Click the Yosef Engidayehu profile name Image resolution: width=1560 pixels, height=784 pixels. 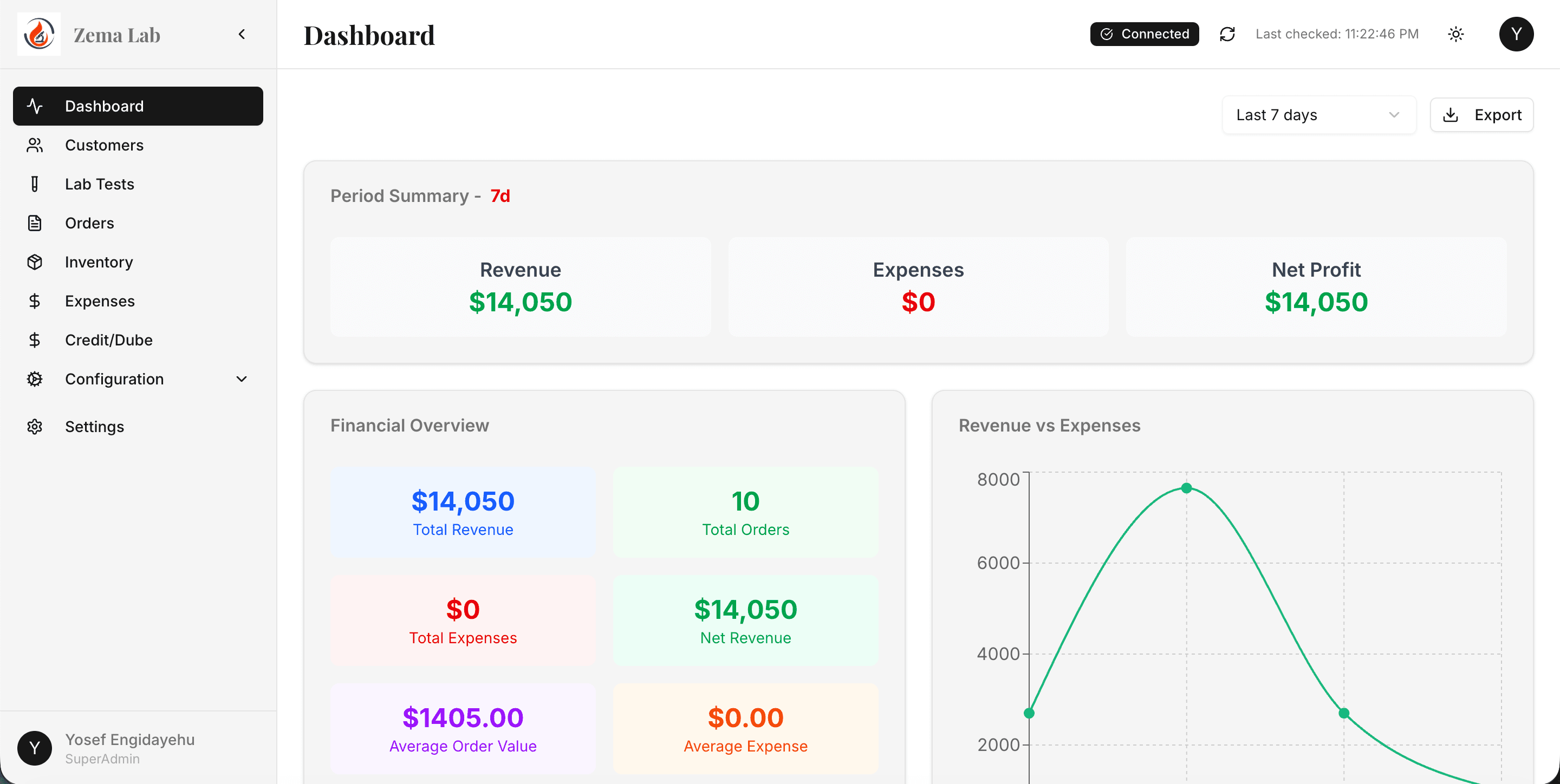129,740
